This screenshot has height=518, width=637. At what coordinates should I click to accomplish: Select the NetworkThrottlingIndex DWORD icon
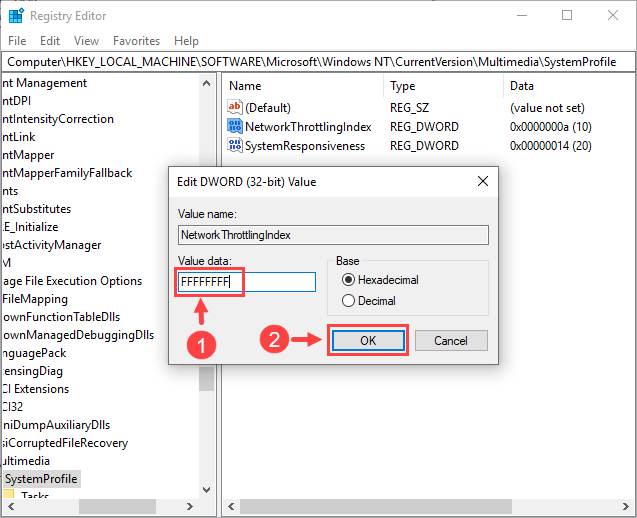(x=234, y=126)
